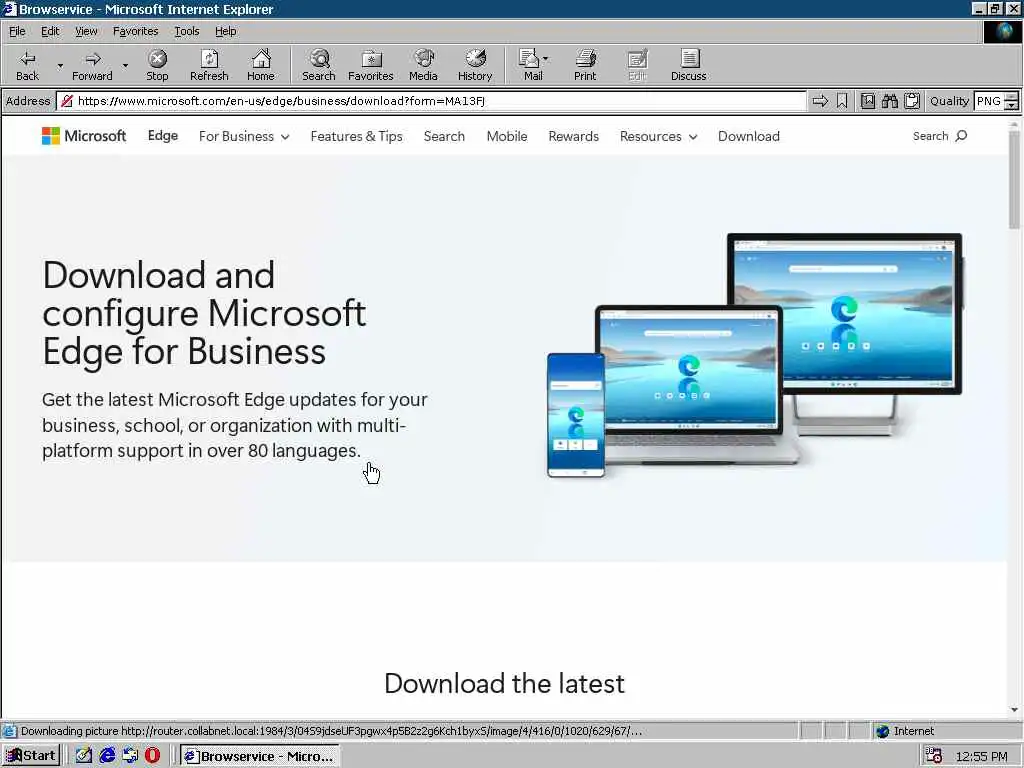Expand the For Business menu
Screen dimensions: 1024x768
click(x=244, y=136)
